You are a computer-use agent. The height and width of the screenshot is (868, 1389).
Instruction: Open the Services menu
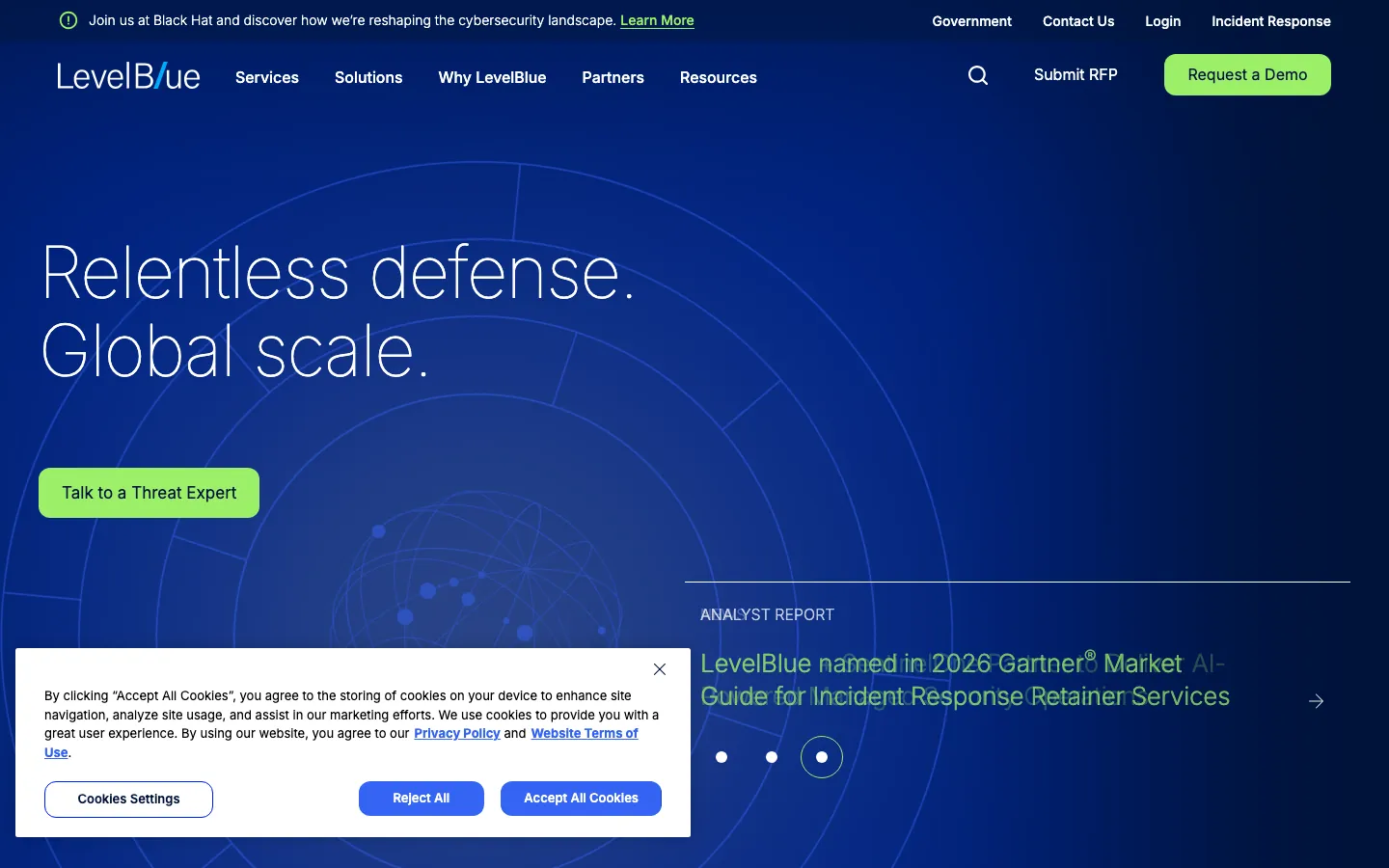point(267,77)
